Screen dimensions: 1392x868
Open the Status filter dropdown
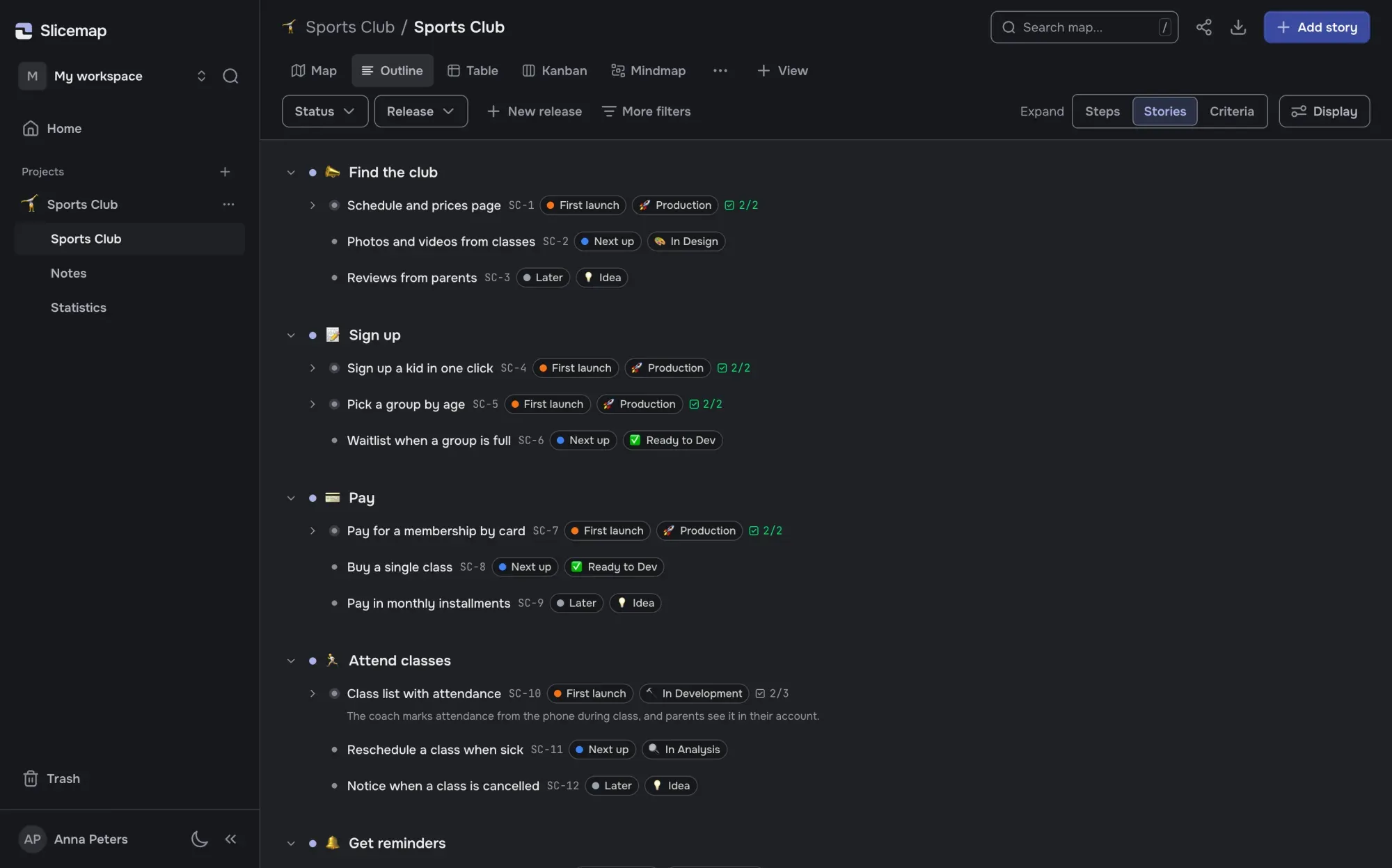(x=325, y=111)
